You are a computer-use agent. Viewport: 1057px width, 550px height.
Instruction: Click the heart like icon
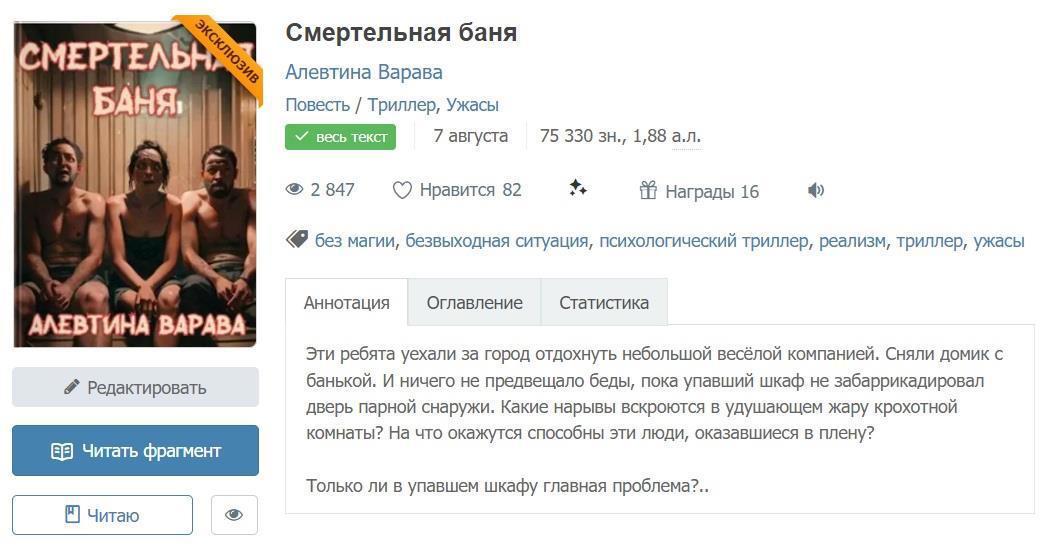pyautogui.click(x=402, y=190)
